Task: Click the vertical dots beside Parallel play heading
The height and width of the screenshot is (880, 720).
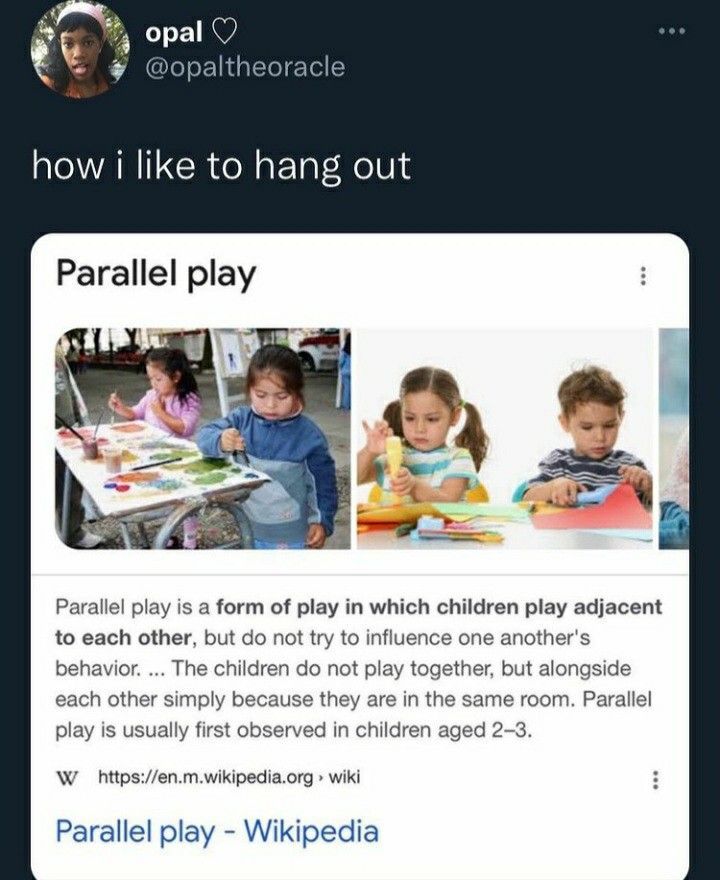Action: click(x=643, y=276)
